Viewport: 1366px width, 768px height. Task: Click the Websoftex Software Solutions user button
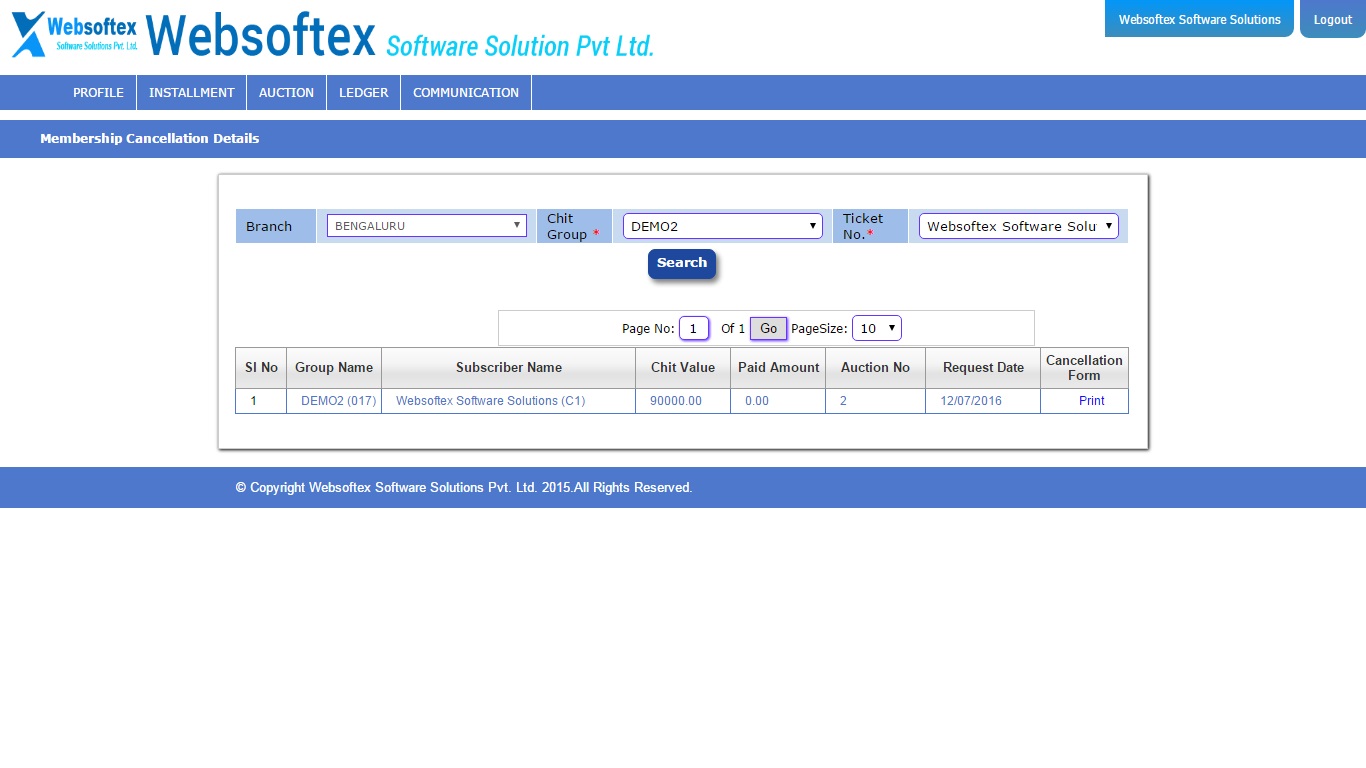[x=1199, y=19]
